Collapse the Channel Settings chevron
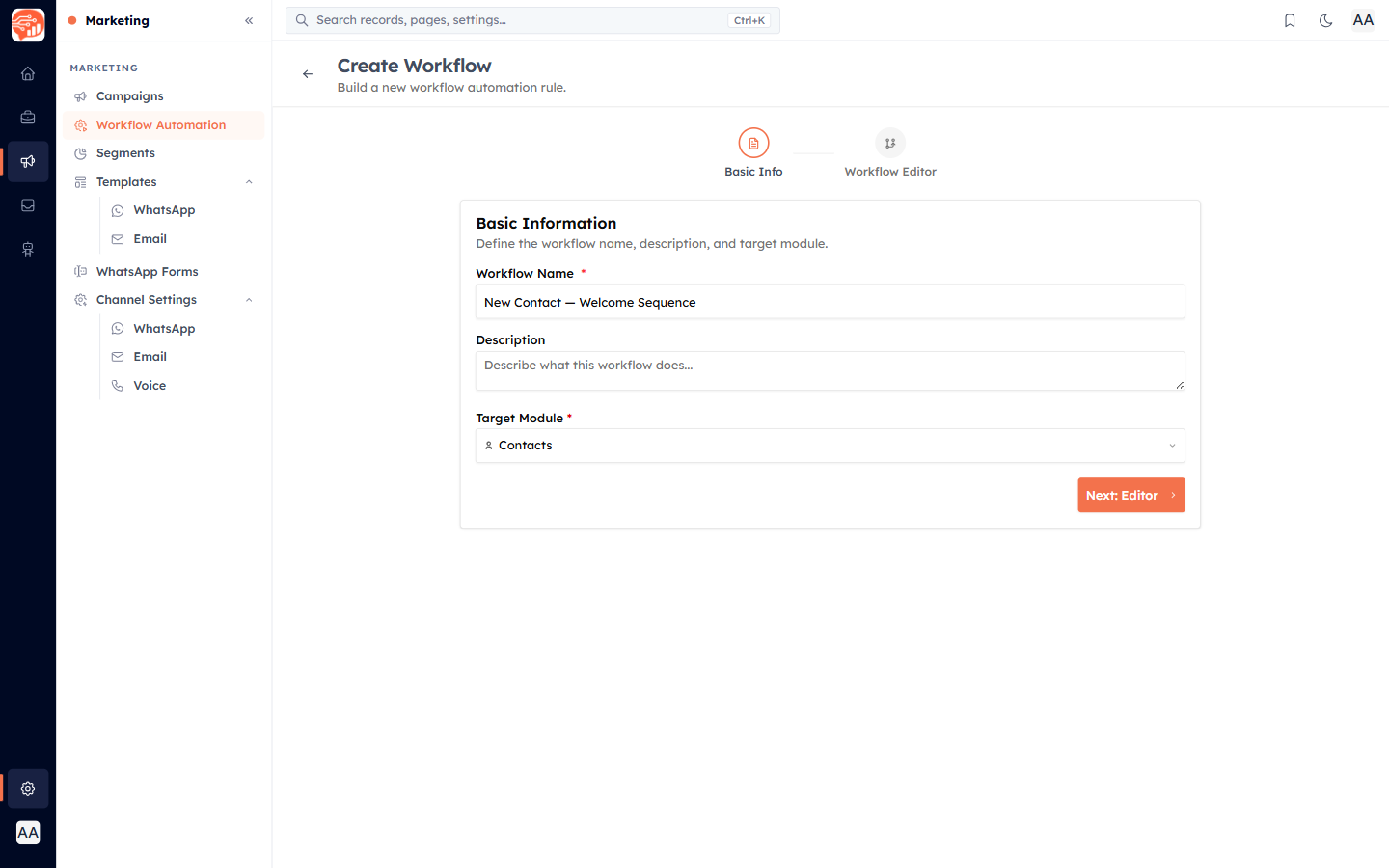This screenshot has width=1389, height=868. coord(249,300)
